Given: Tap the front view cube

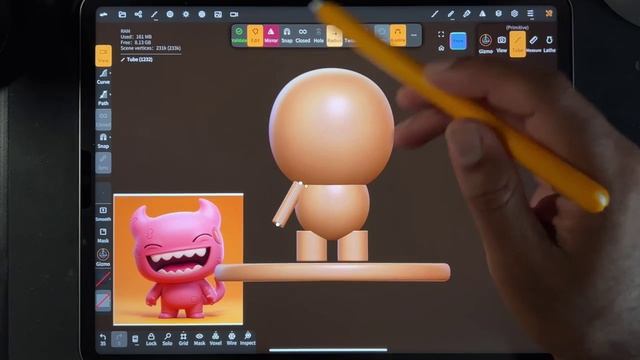Looking at the screenshot, I should point(458,41).
